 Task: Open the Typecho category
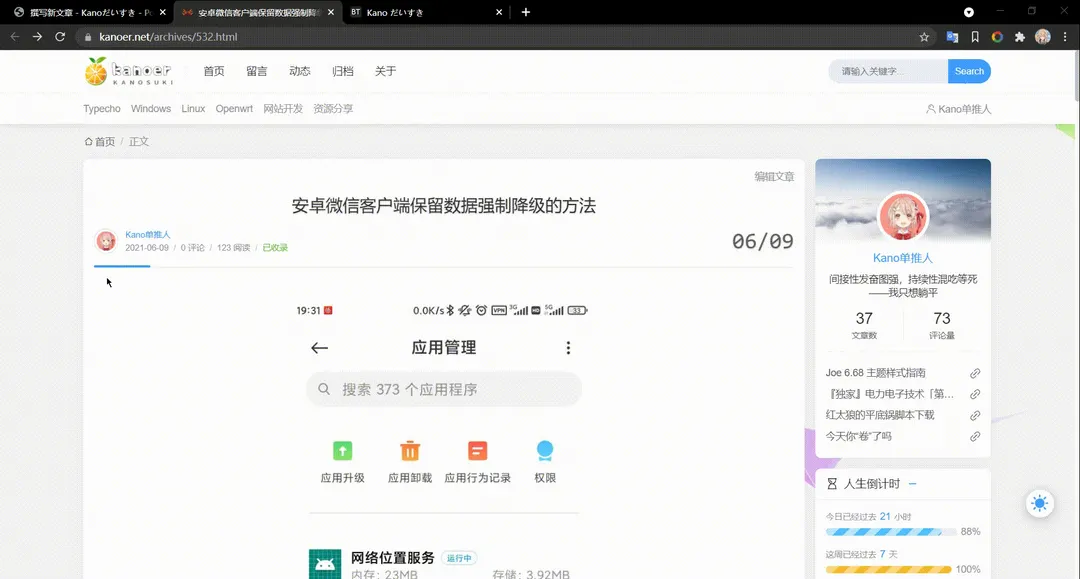click(102, 109)
